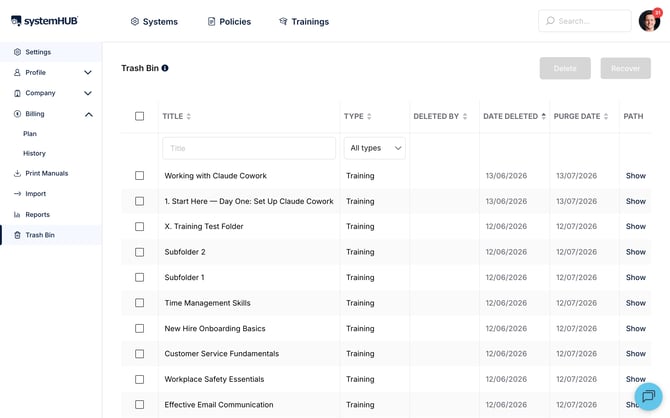Click the Recover button
The image size is (670, 418).
(626, 68)
